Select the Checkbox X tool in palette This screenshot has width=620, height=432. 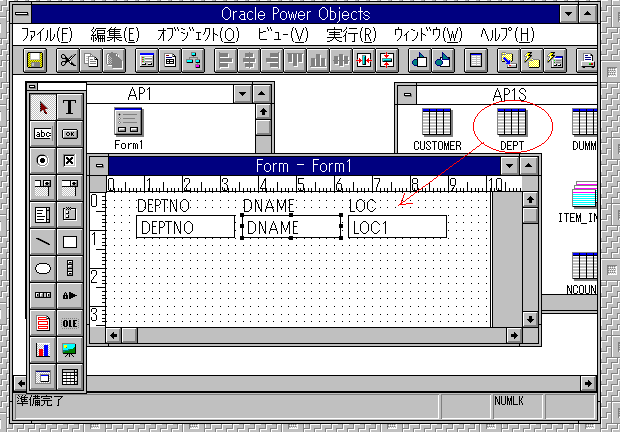[70, 161]
